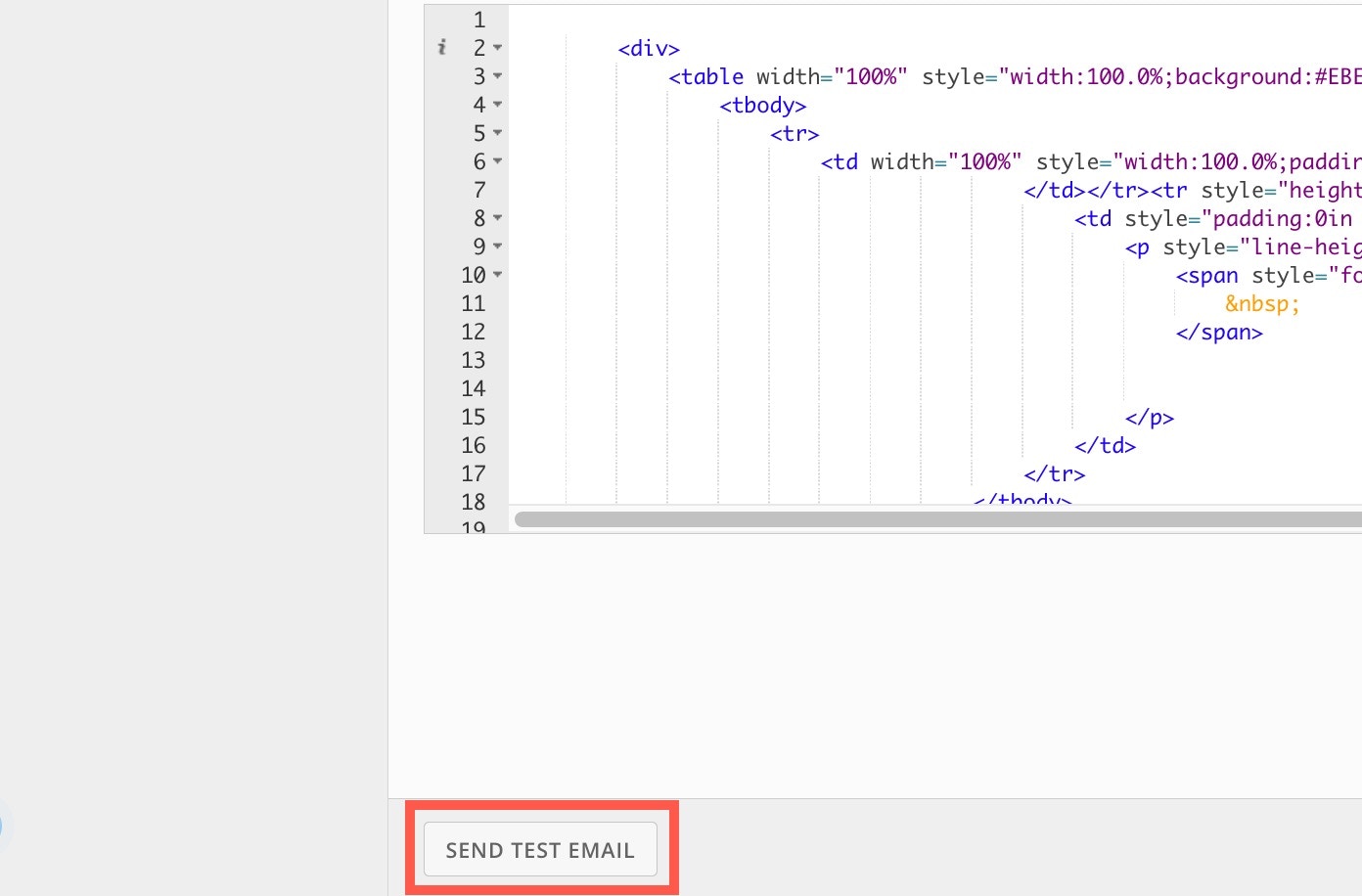1362x896 pixels.
Task: Collapse the div element on line 2
Action: click(x=496, y=47)
